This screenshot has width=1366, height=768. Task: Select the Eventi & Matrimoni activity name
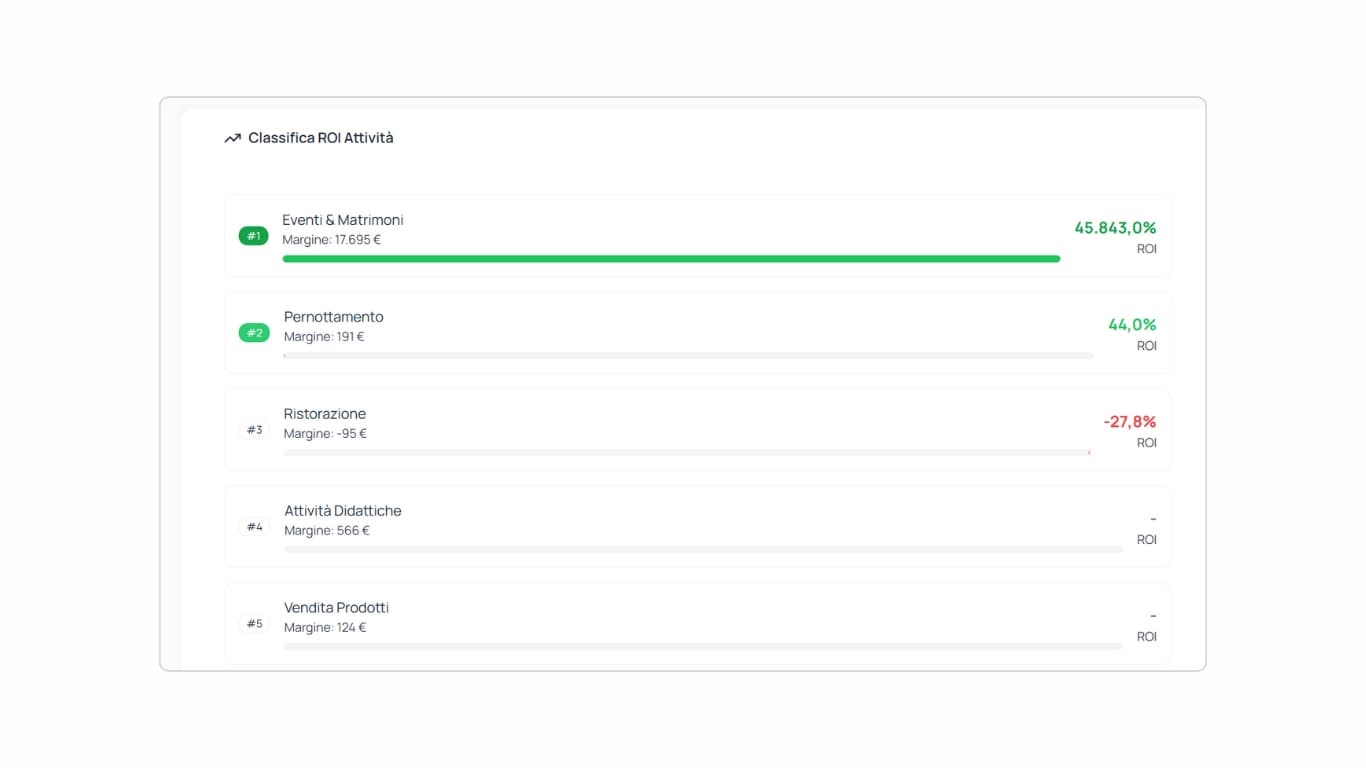(343, 220)
